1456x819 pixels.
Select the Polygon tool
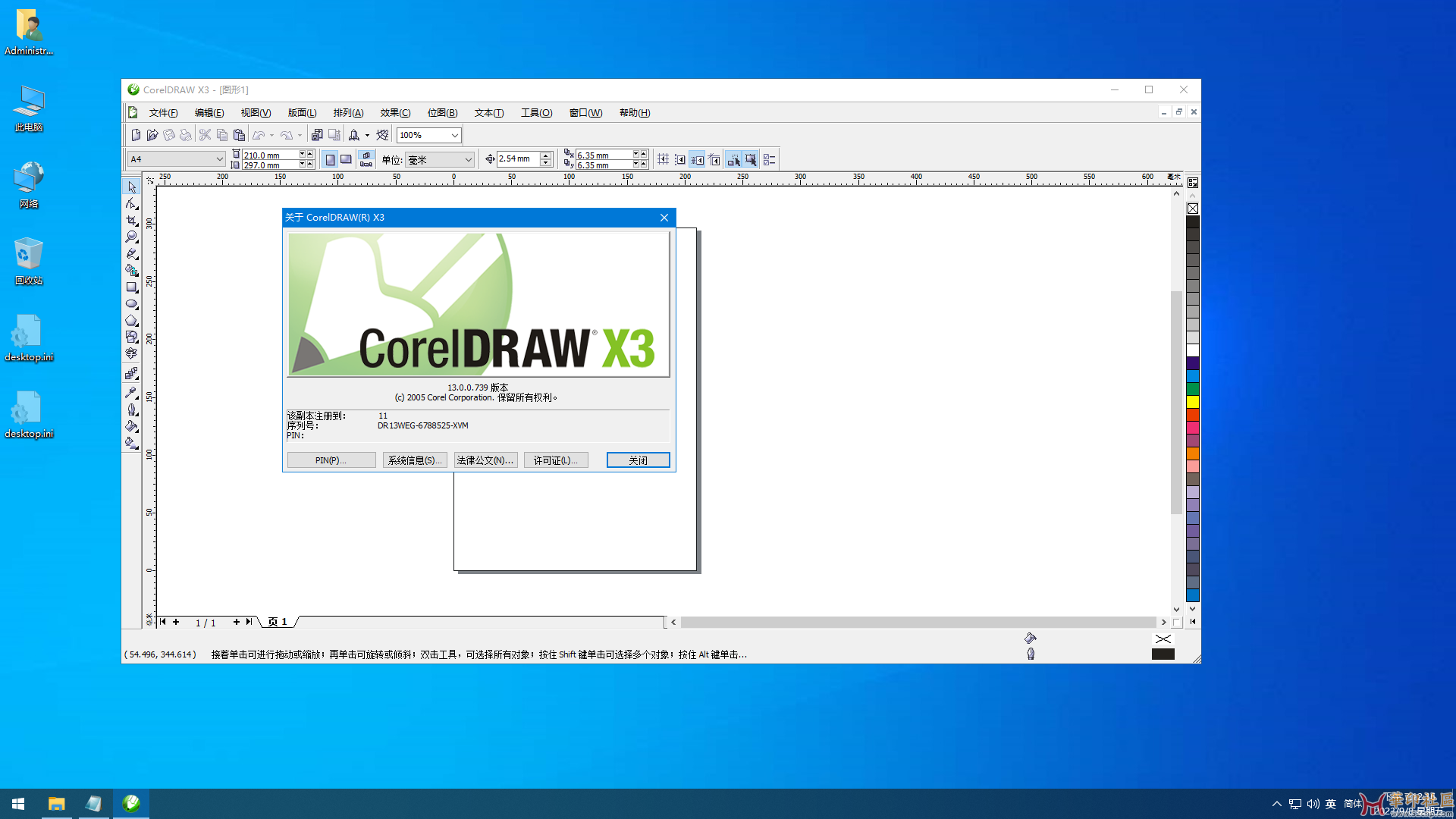point(131,321)
